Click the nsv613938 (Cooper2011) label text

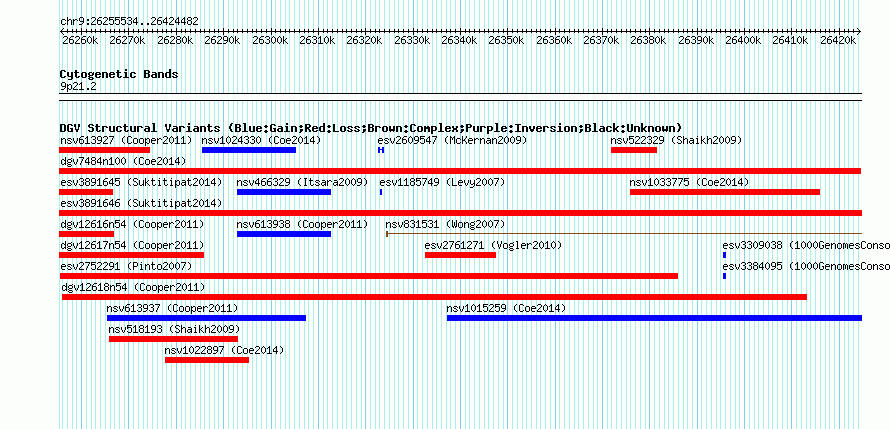tap(303, 224)
